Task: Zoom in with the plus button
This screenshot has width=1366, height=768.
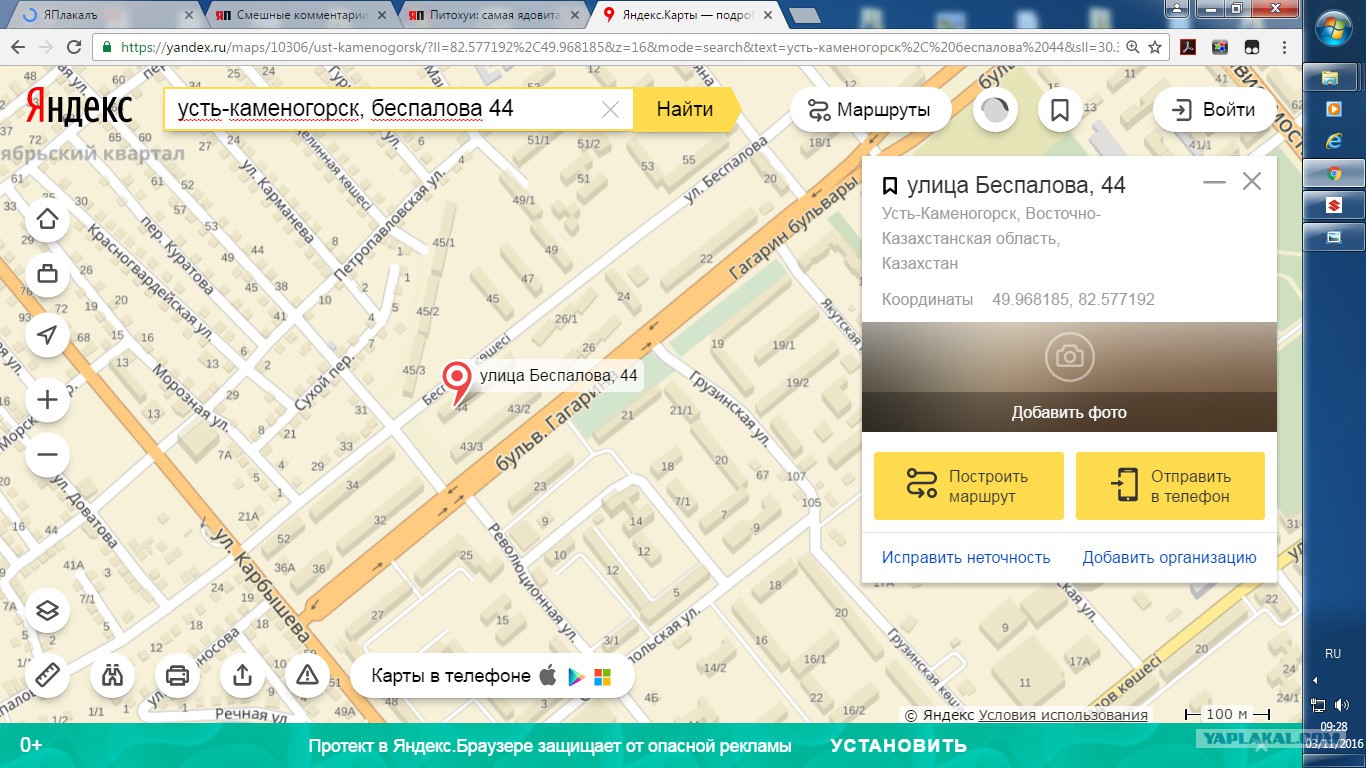Action: coord(47,400)
